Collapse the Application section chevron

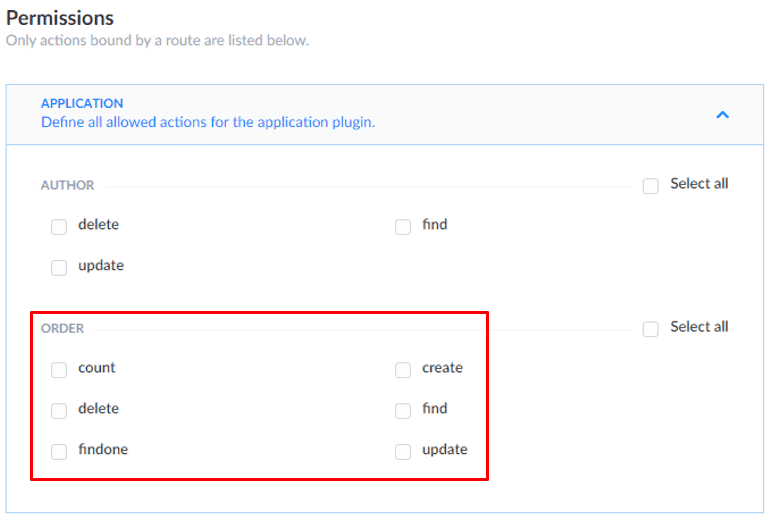pyautogui.click(x=722, y=114)
